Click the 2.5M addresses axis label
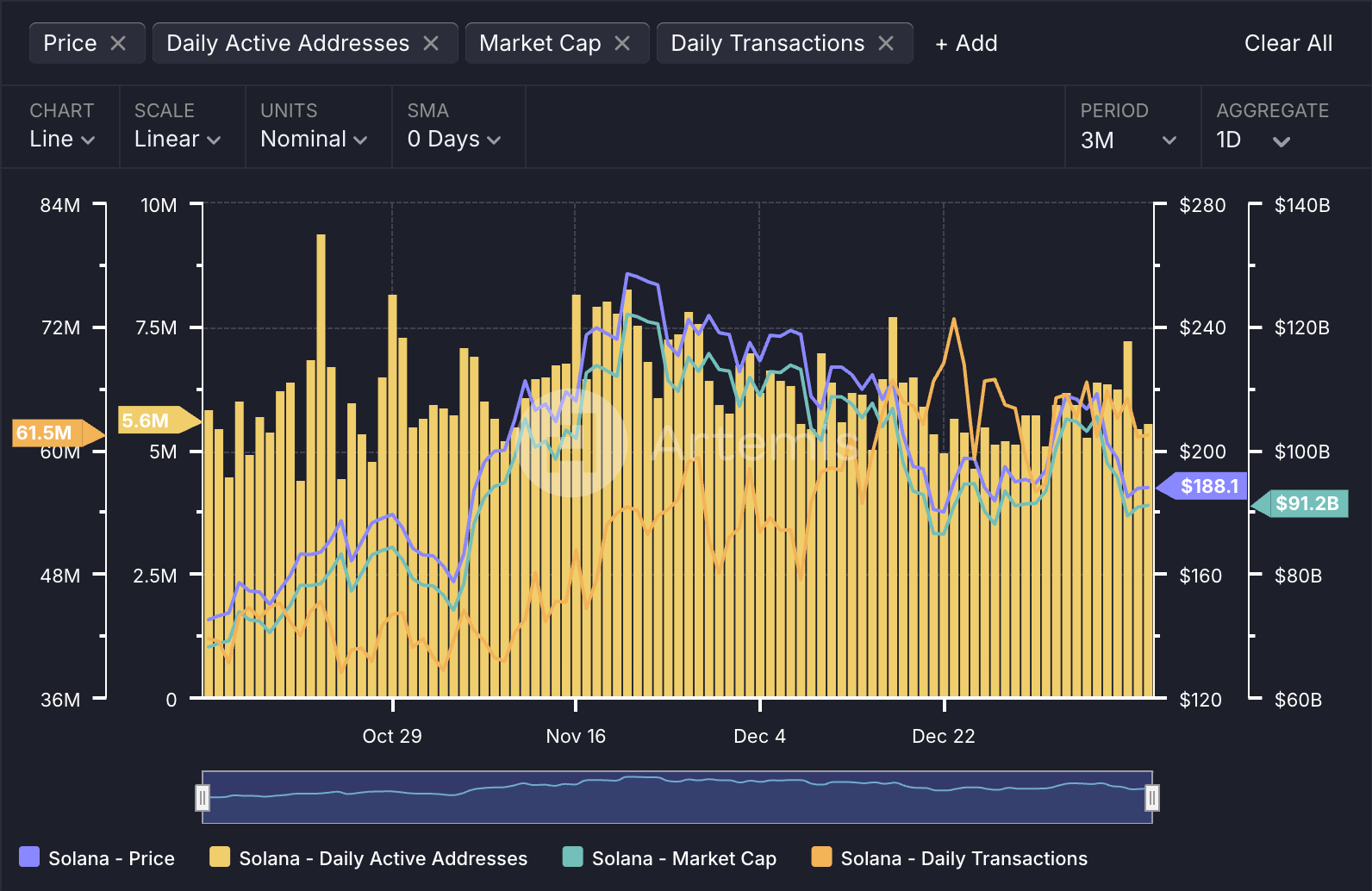This screenshot has height=891, width=1372. point(155,576)
